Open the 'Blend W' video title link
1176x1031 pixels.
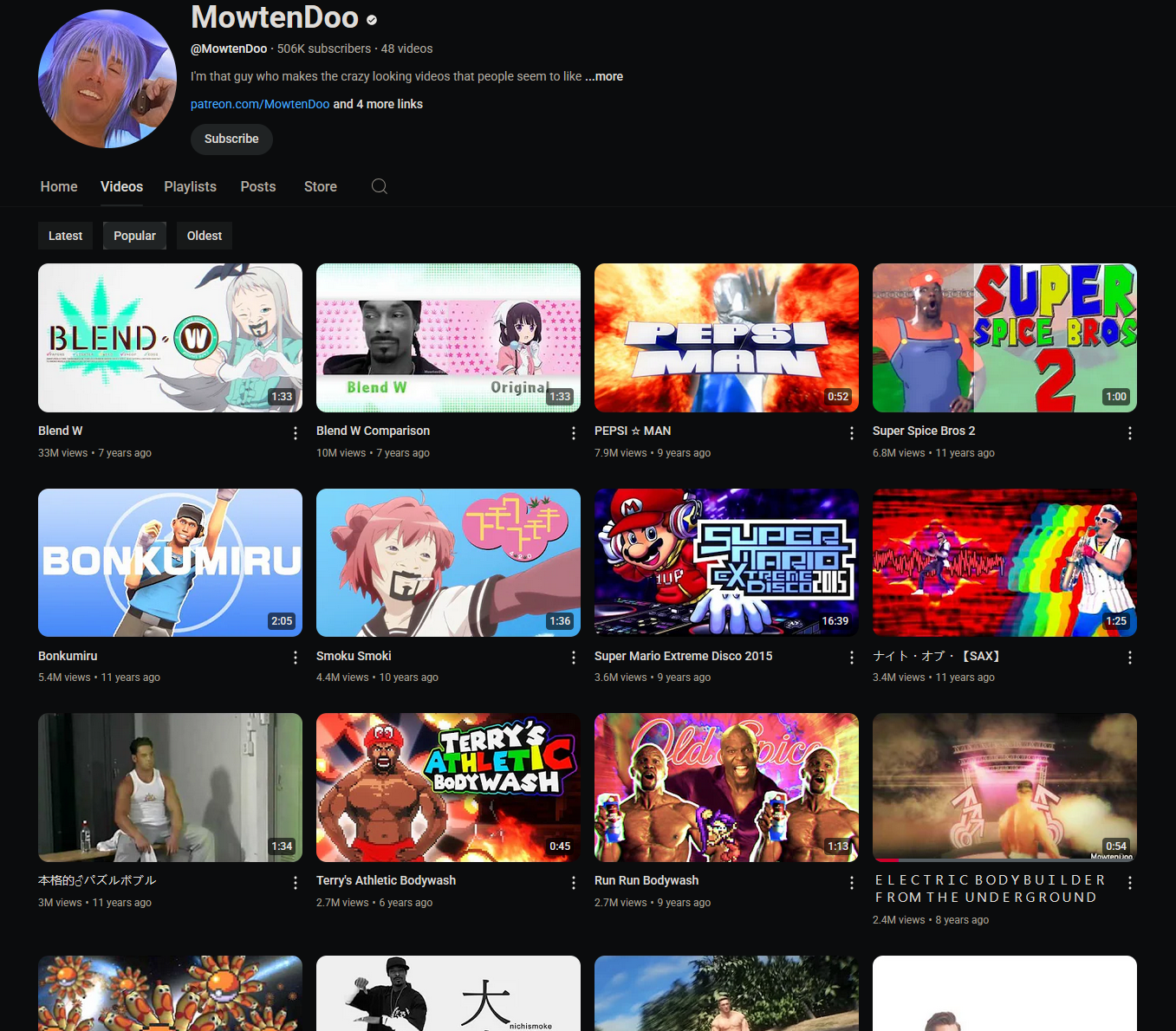pyautogui.click(x=61, y=431)
